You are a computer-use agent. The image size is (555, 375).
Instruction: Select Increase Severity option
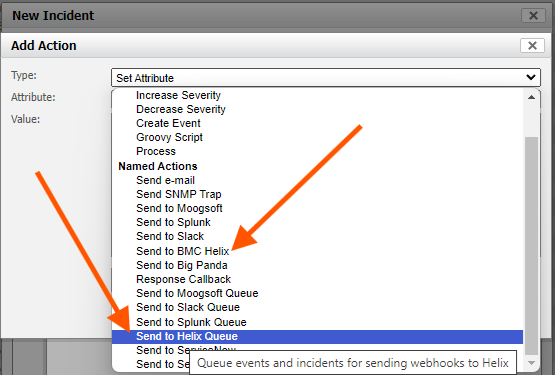point(178,95)
